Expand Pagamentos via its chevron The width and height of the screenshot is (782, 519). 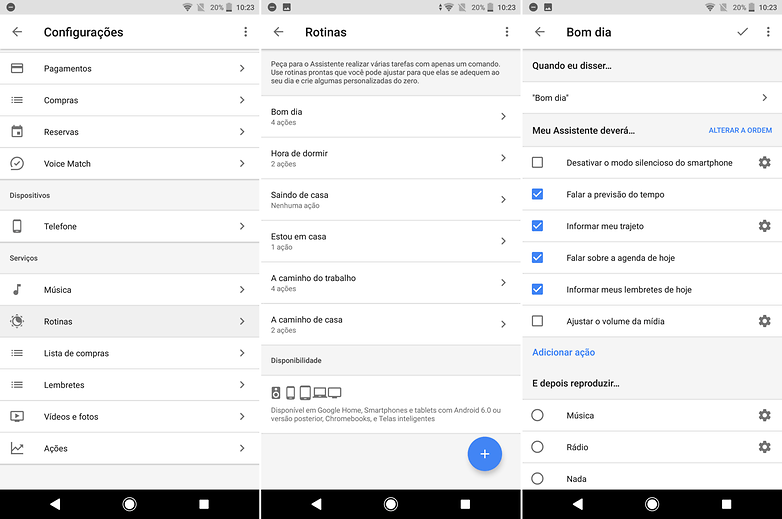pyautogui.click(x=242, y=68)
